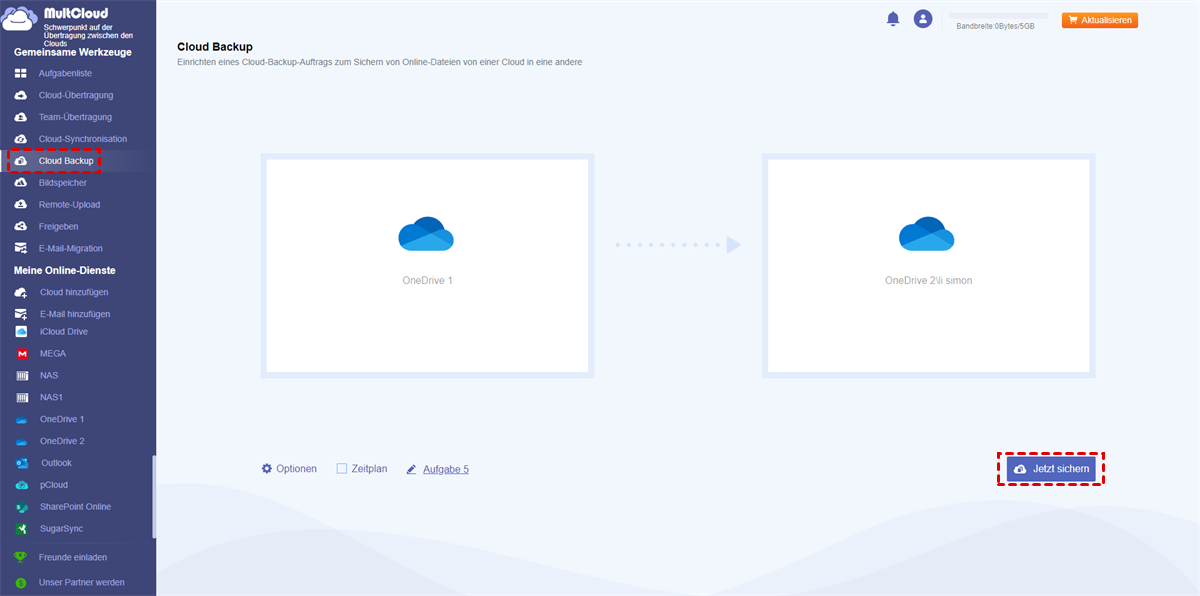Open the notification bell
The width and height of the screenshot is (1200, 596).
pyautogui.click(x=893, y=19)
